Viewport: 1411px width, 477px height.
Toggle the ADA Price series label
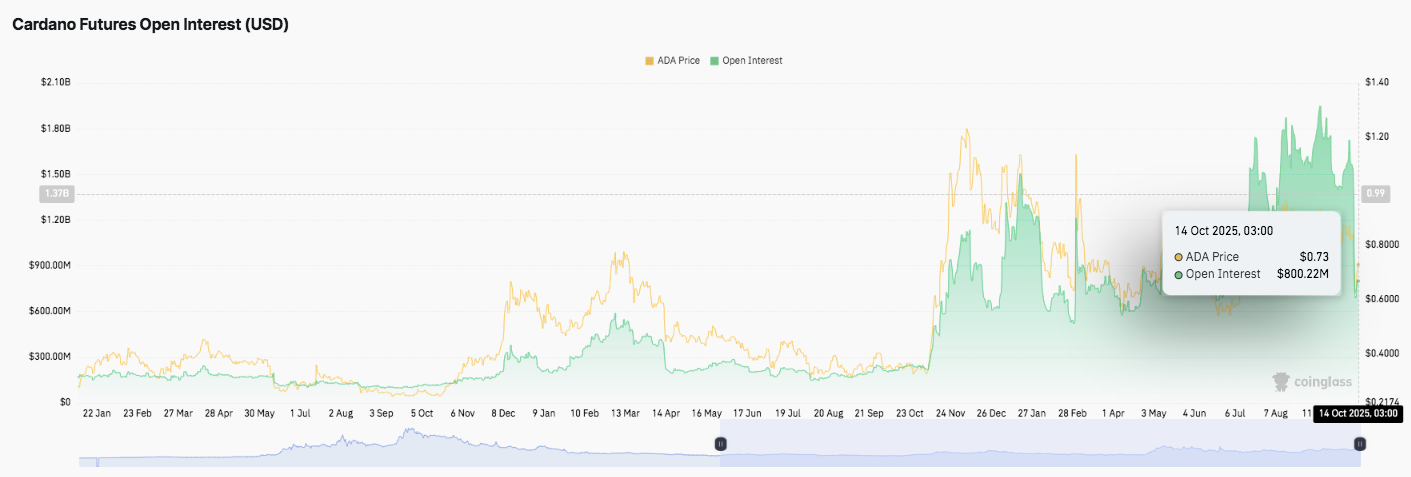coord(678,61)
